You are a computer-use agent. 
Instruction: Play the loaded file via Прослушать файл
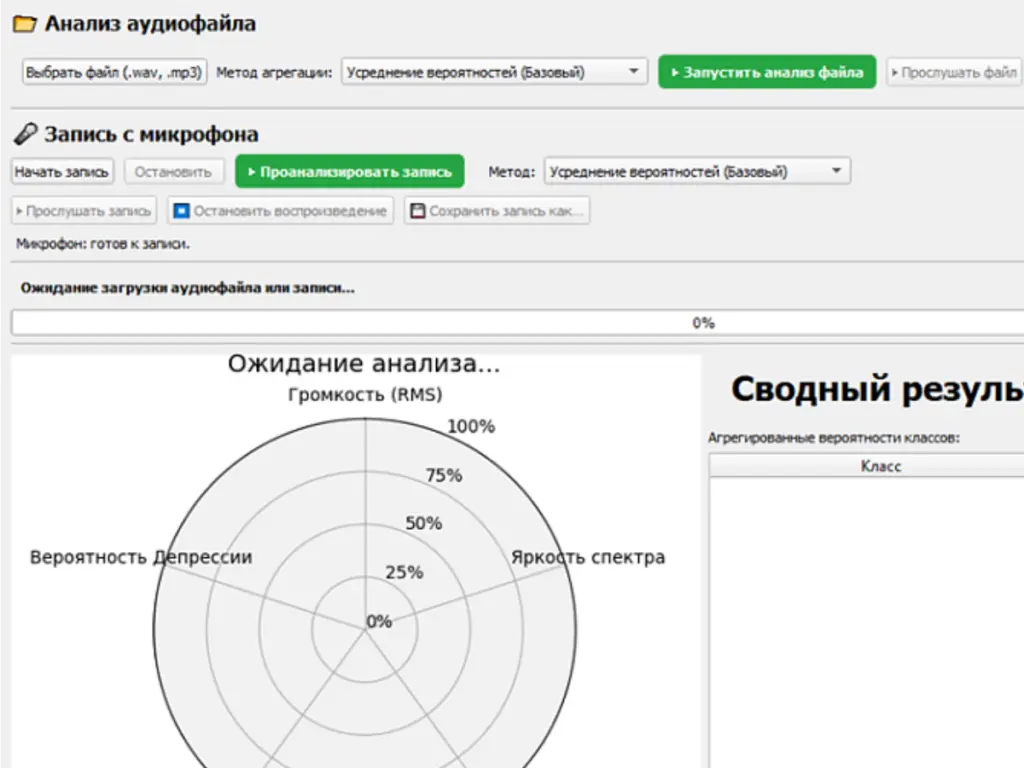[x=953, y=72]
